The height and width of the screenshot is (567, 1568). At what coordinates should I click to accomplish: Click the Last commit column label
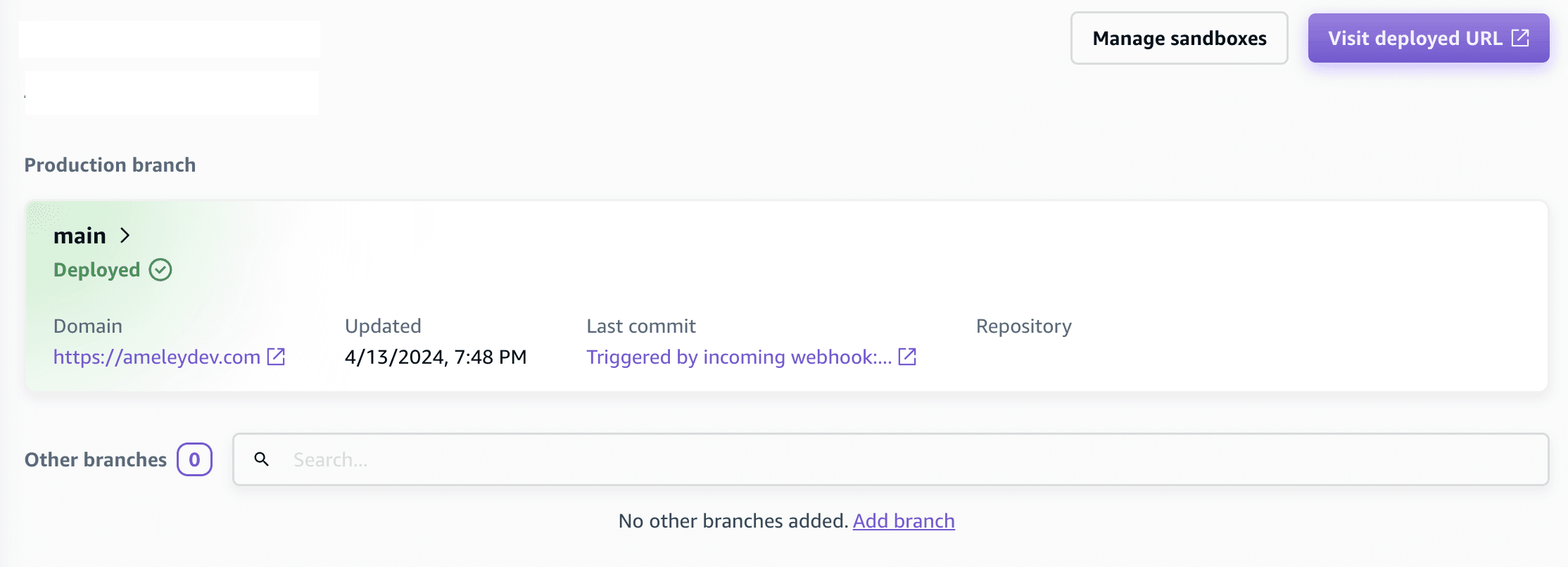(x=640, y=326)
